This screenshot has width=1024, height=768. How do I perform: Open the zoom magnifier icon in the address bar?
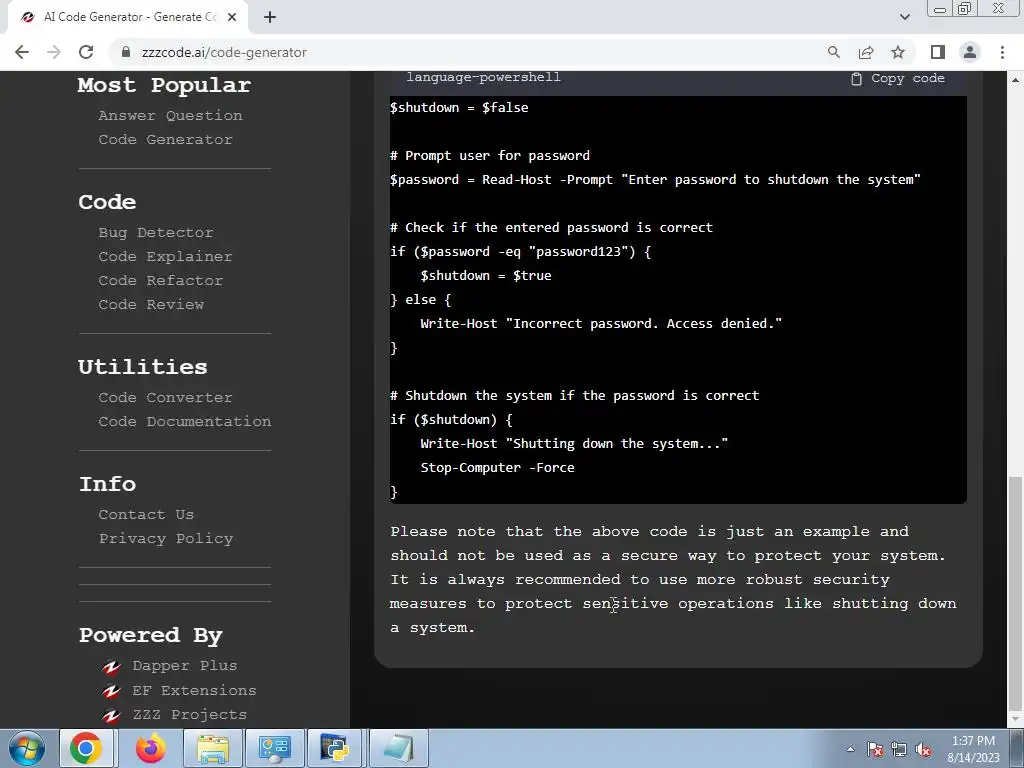pyautogui.click(x=833, y=52)
